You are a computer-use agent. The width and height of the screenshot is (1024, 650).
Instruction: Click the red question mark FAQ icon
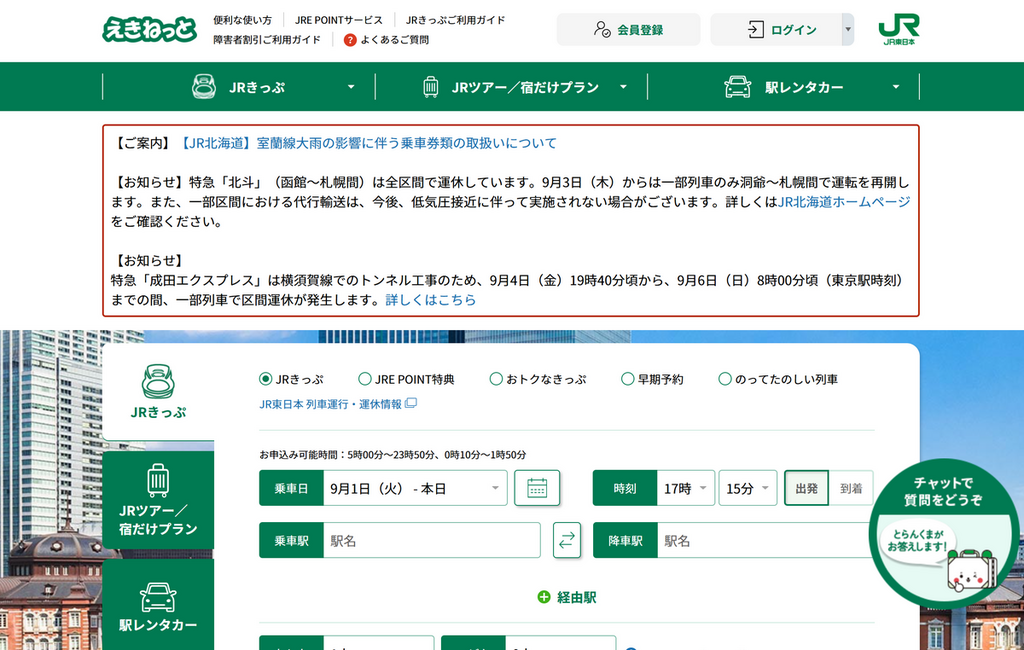[350, 40]
